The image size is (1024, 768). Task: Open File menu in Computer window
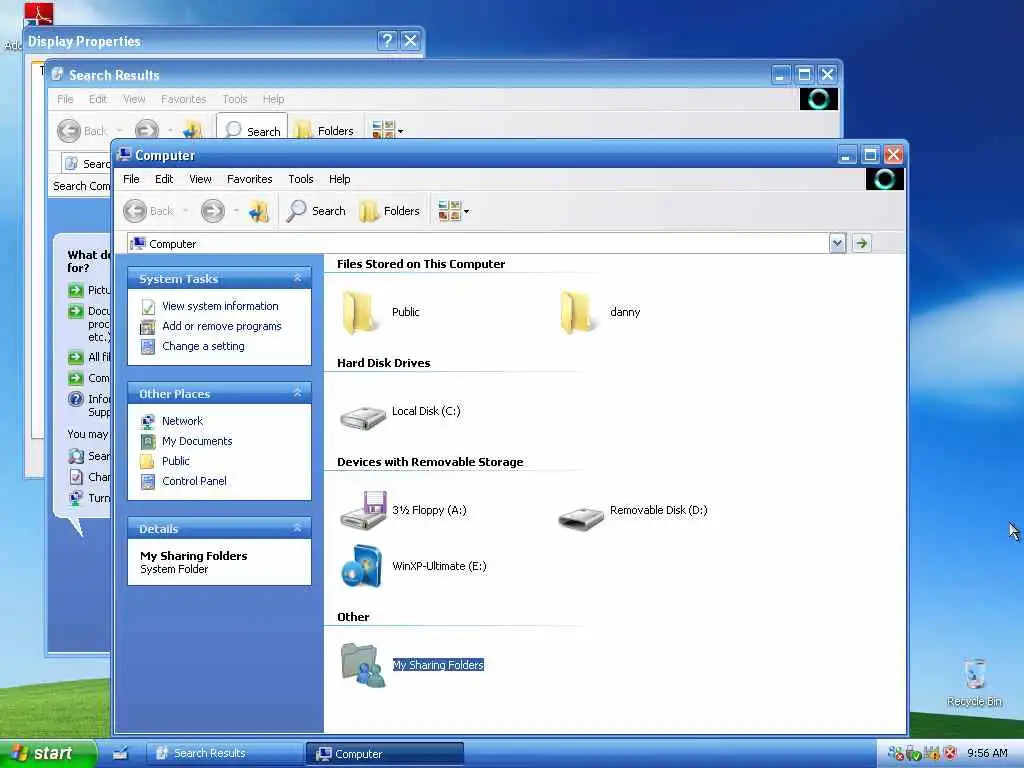131,179
